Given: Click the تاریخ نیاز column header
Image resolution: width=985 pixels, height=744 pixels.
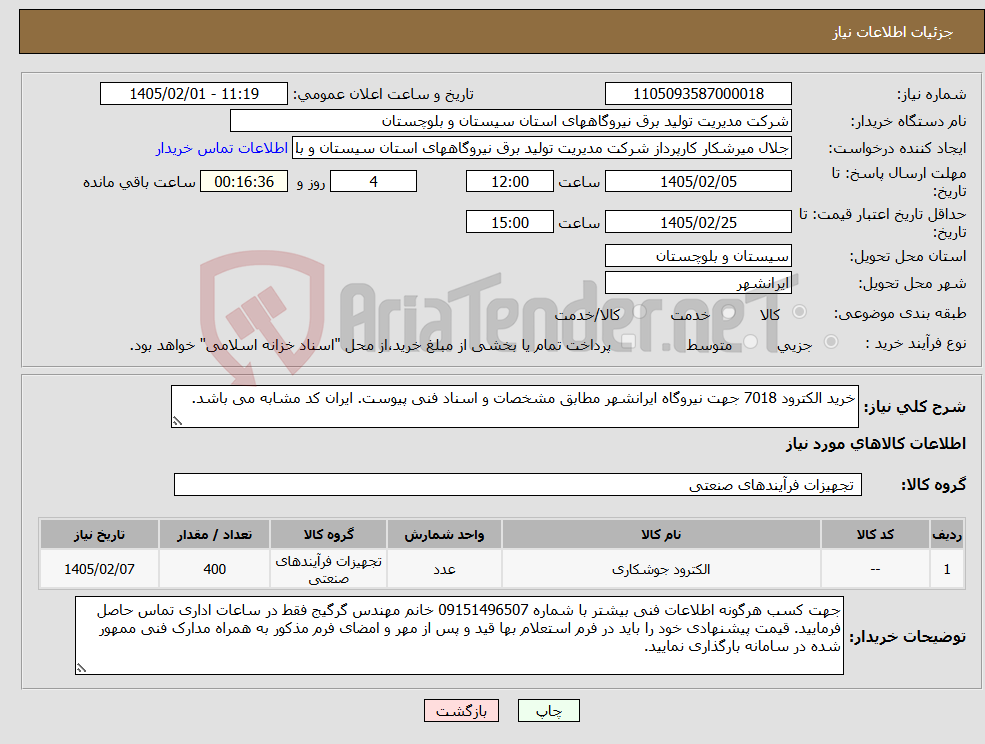Looking at the screenshot, I should [x=99, y=534].
